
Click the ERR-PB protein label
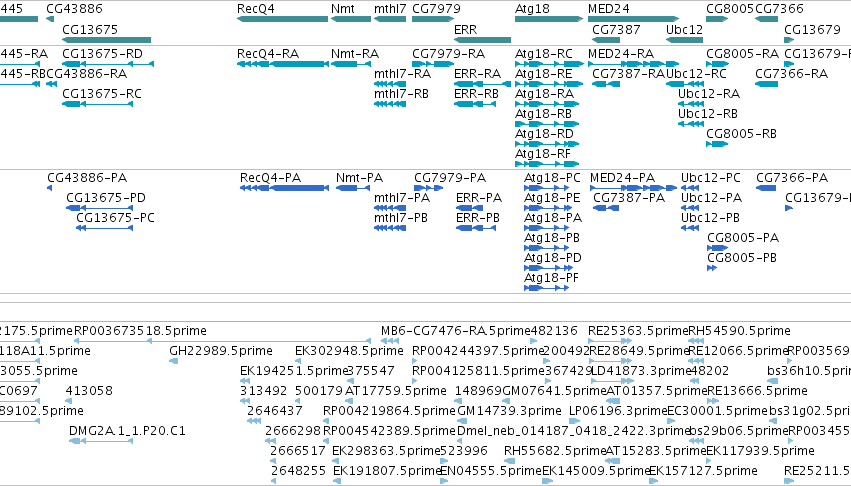478,218
